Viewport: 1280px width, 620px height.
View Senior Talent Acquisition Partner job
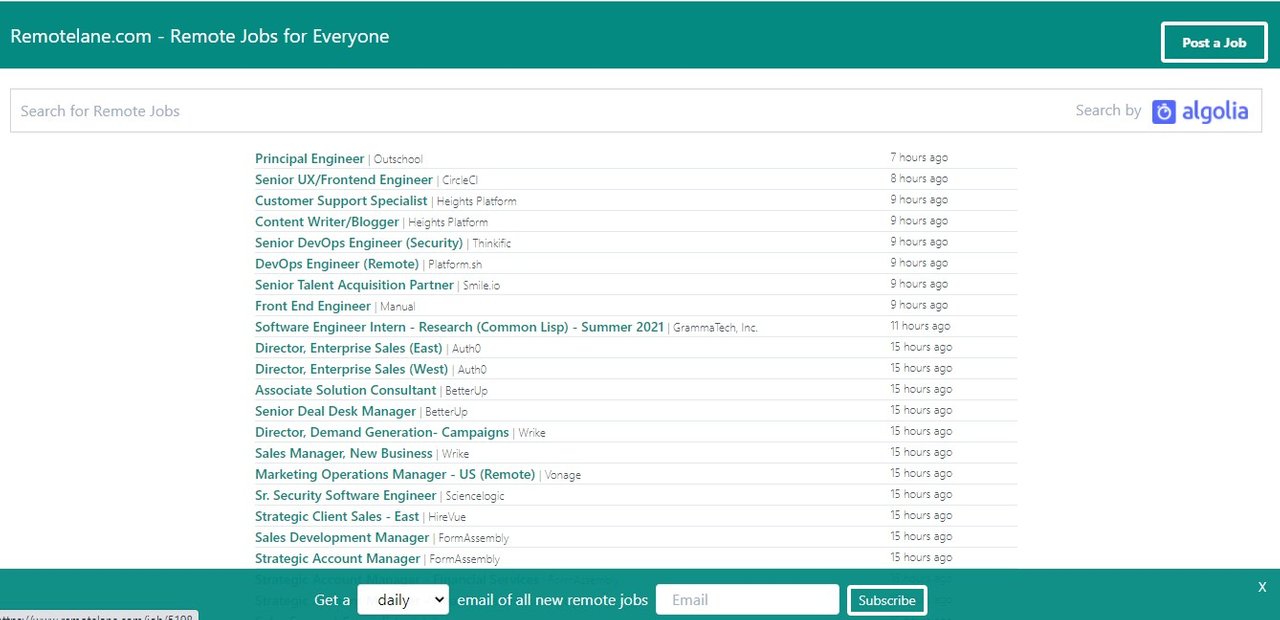click(354, 285)
